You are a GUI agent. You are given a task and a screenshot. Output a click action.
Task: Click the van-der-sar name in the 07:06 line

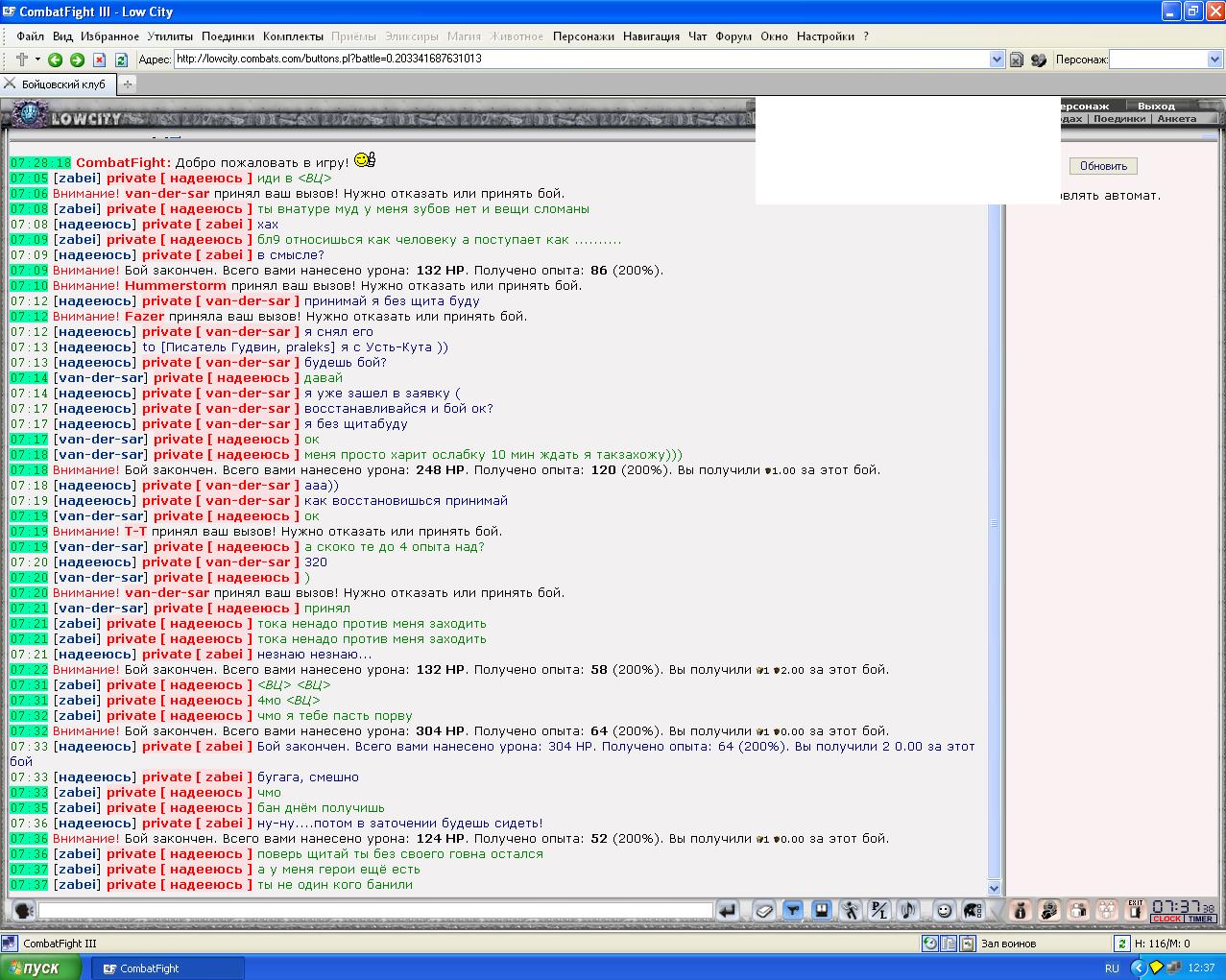pyautogui.click(x=167, y=193)
